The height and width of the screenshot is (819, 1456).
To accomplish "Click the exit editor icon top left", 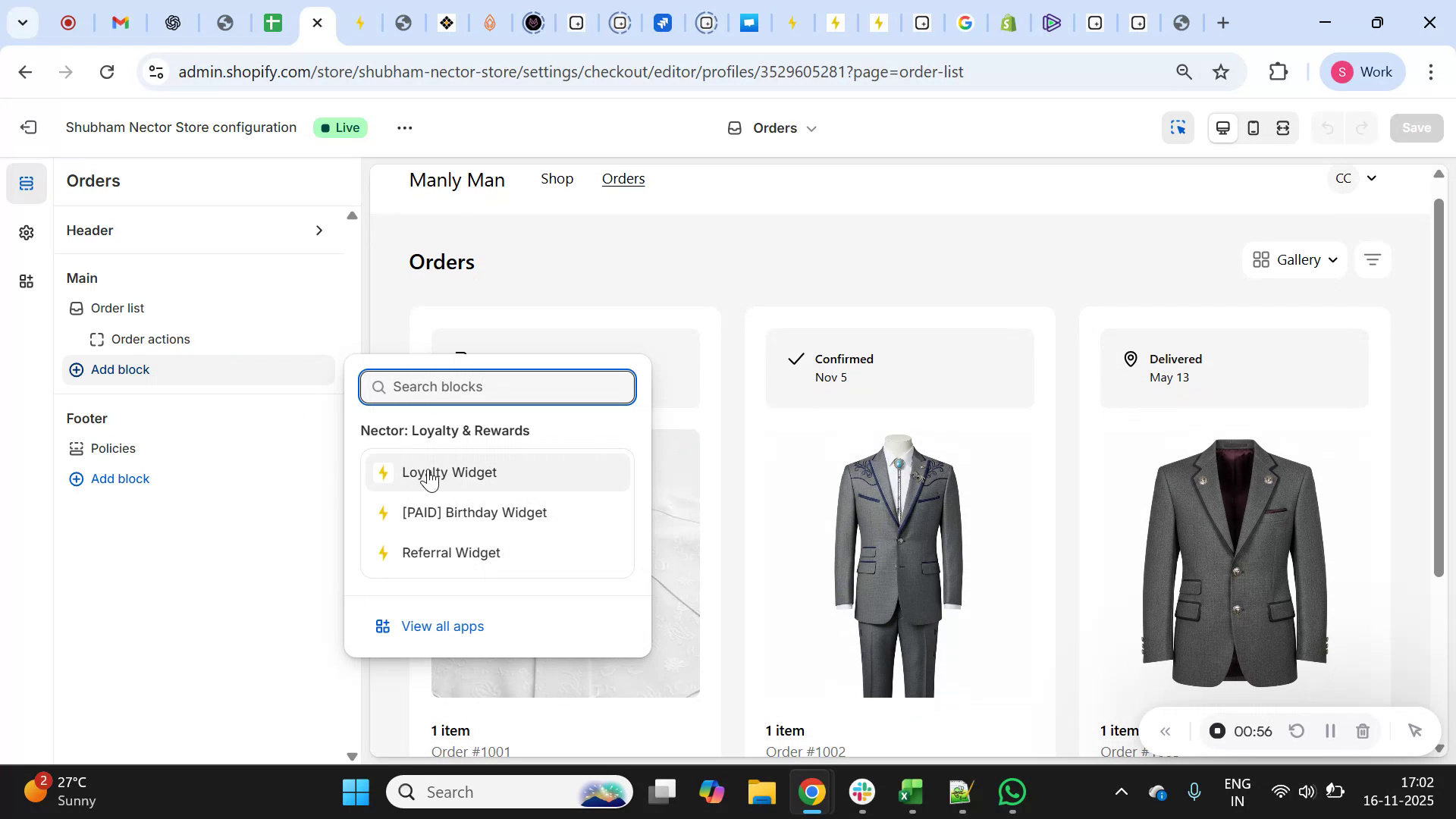I will click(x=29, y=127).
